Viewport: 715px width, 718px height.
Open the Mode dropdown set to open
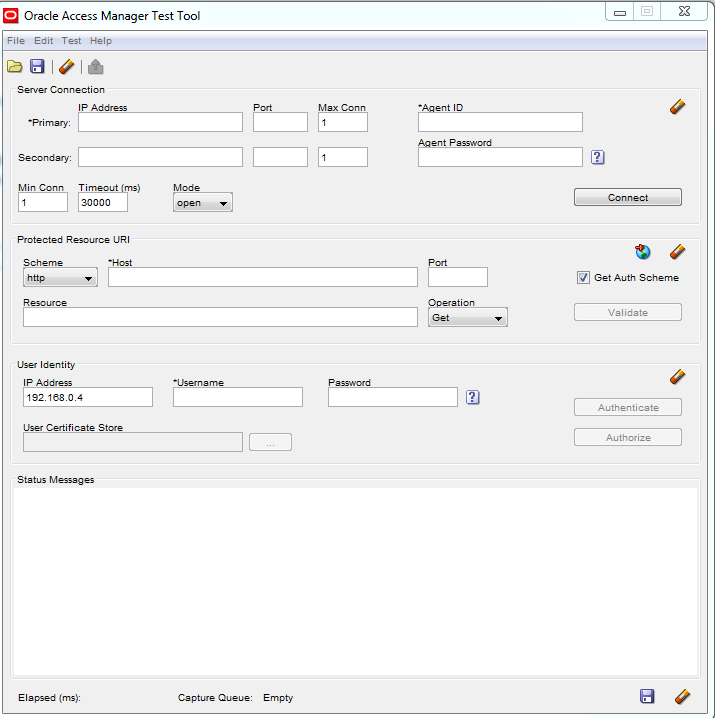(x=203, y=202)
